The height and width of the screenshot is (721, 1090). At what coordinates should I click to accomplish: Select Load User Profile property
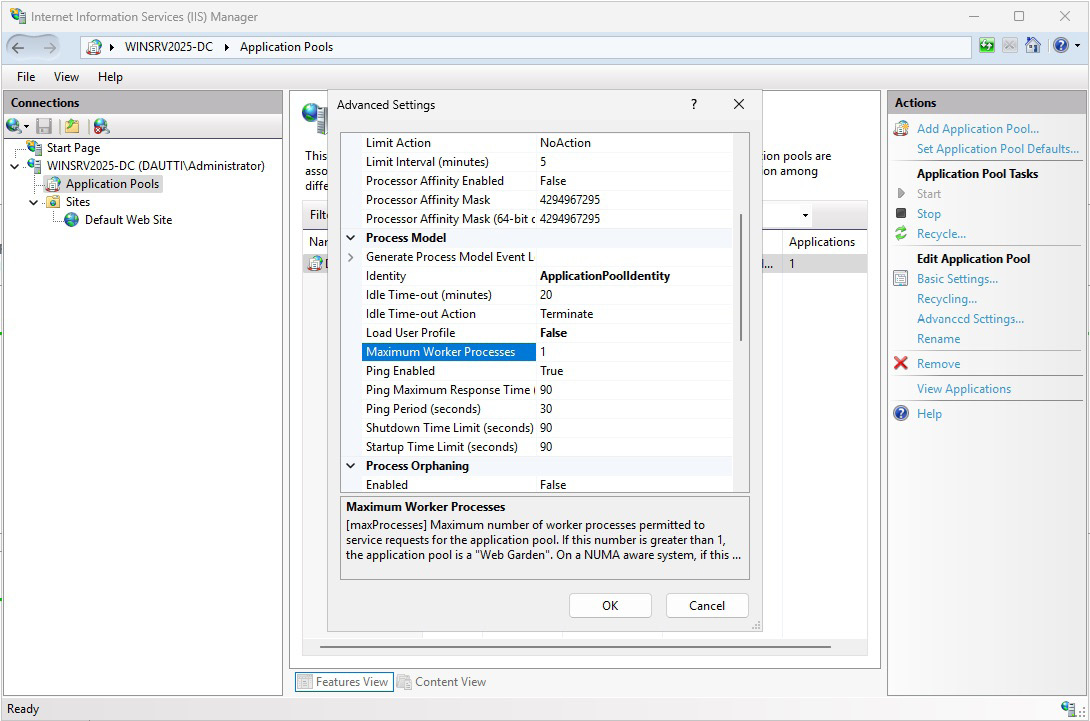coord(546,333)
